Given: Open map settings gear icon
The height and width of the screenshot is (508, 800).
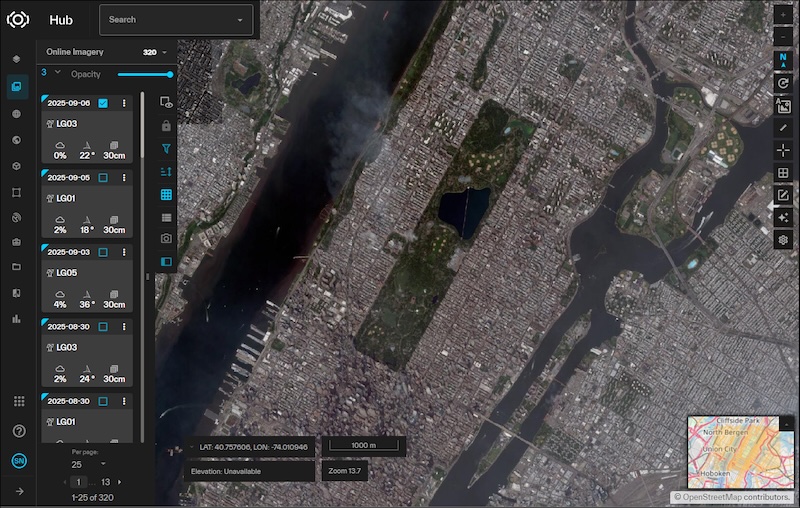Looking at the screenshot, I should [x=783, y=240].
